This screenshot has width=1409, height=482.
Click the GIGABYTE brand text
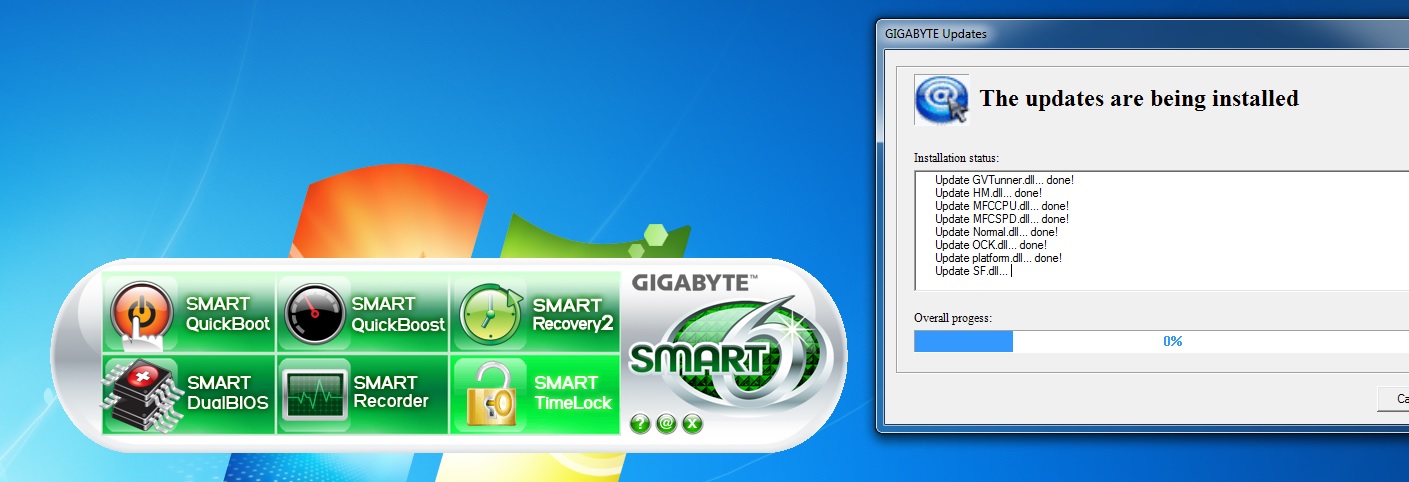694,283
